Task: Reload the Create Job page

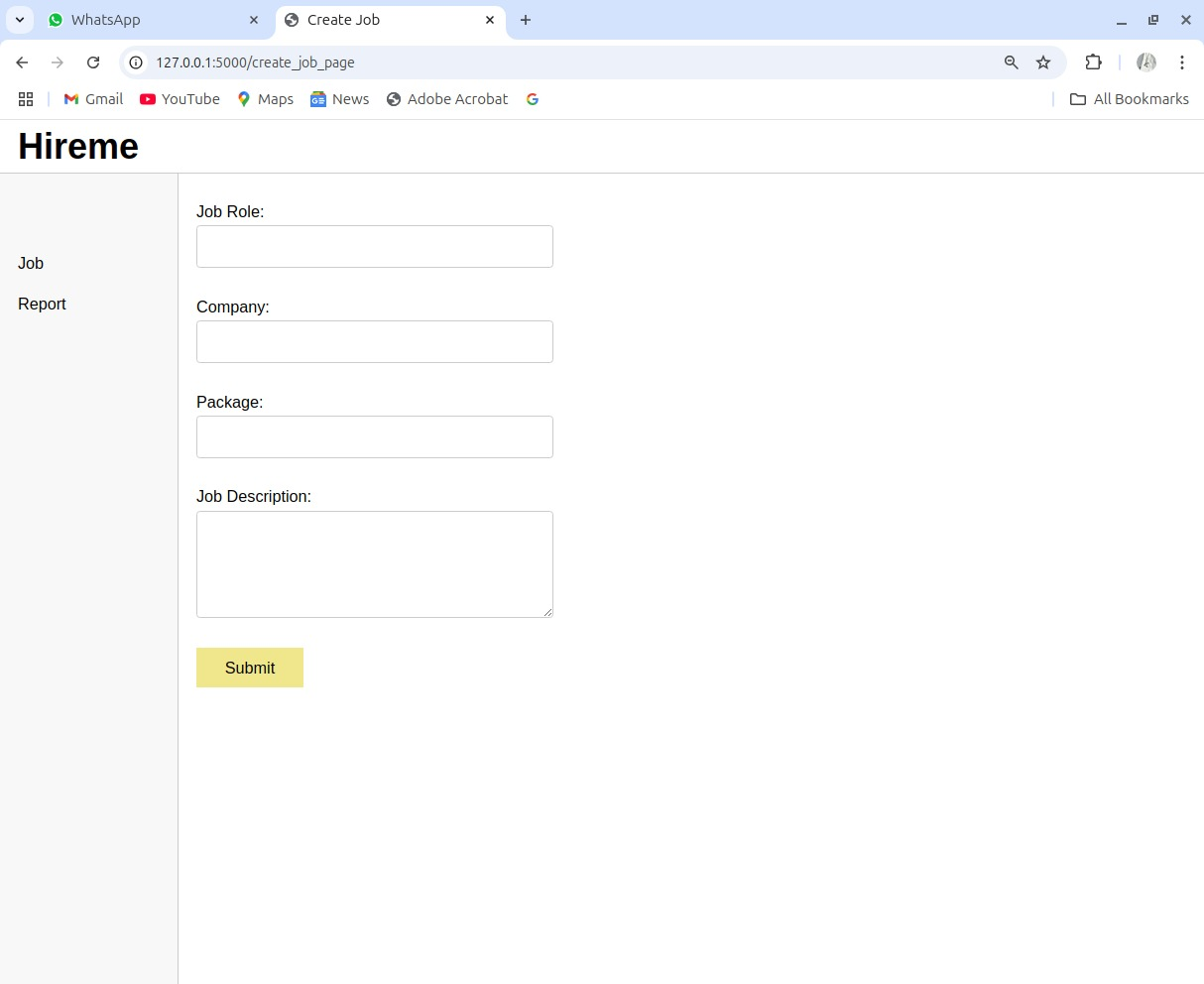Action: [93, 62]
